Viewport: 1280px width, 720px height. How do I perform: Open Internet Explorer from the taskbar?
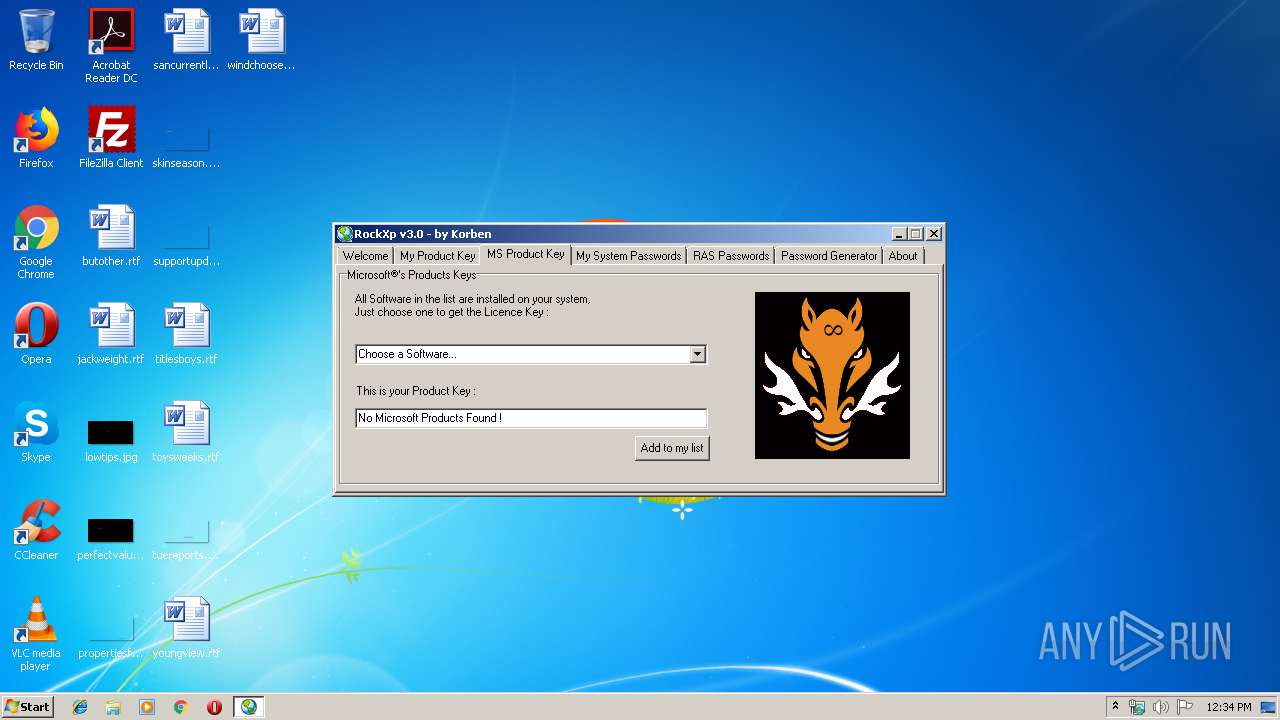click(80, 707)
